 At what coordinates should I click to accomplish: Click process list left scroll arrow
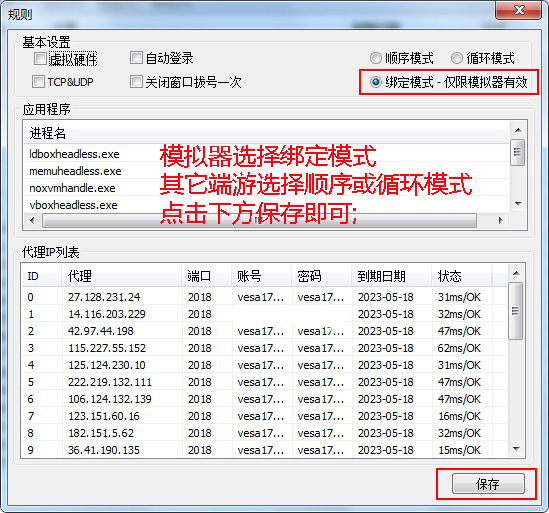point(32,221)
